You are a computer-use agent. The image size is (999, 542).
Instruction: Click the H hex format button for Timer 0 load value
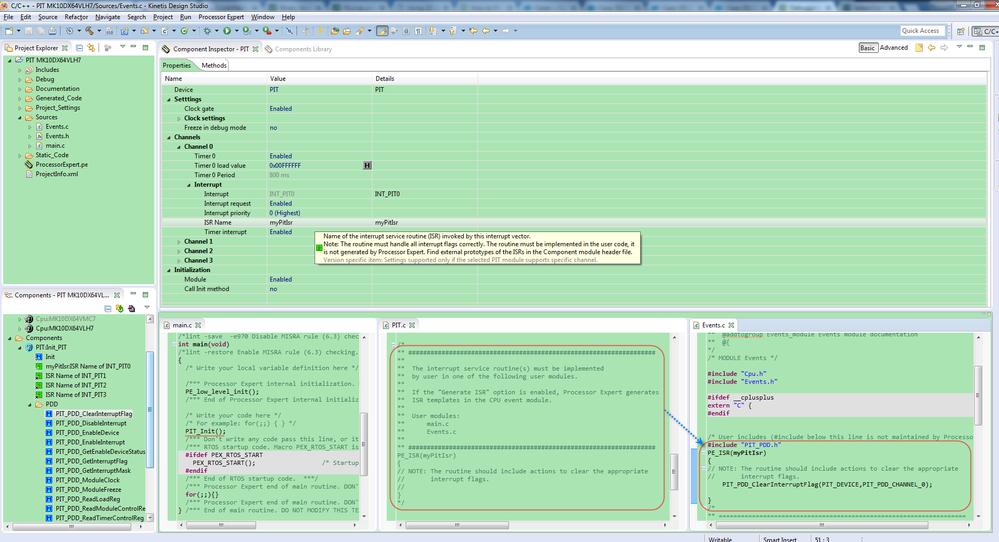tap(367, 165)
